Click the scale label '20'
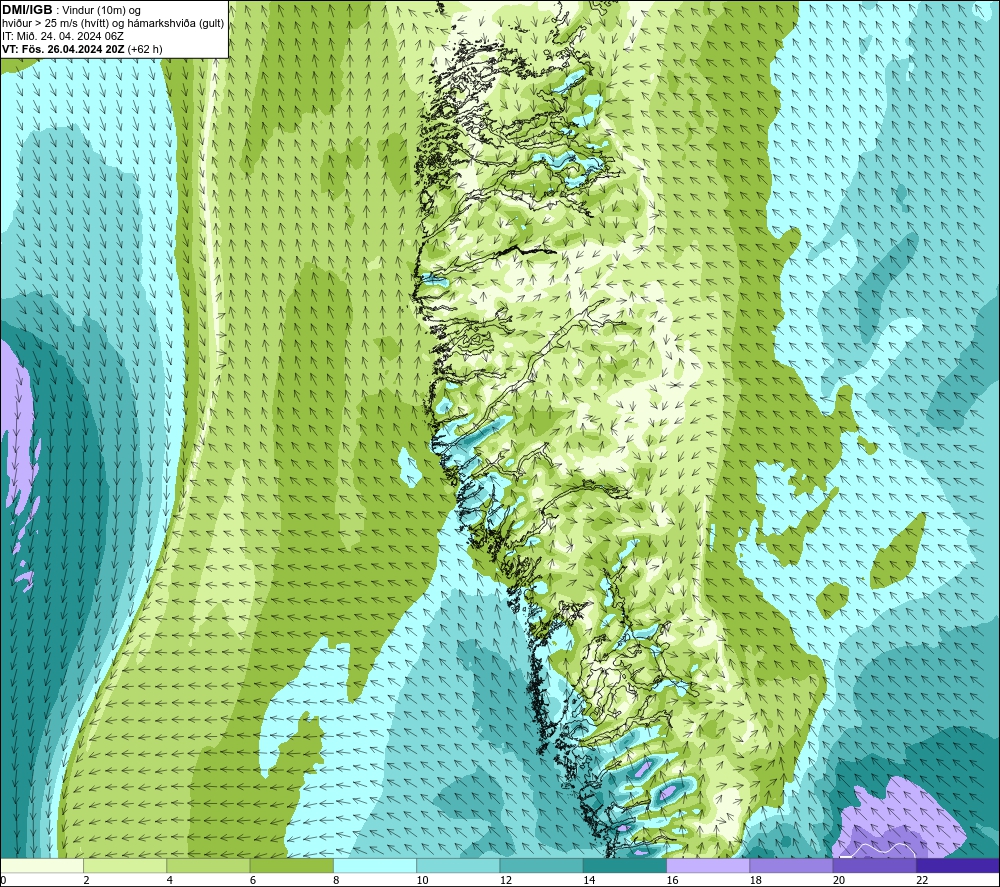Viewport: 1000px width, 887px height. 839,880
